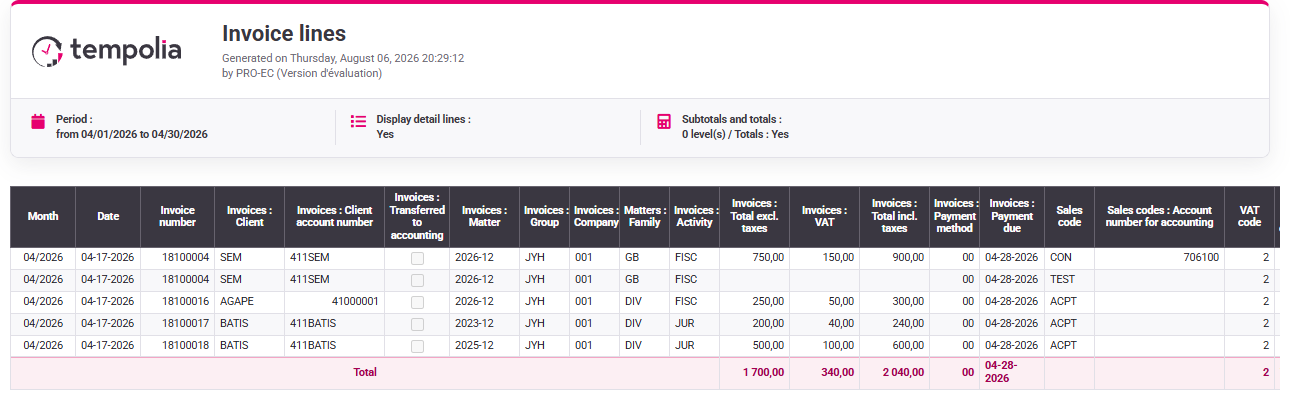The image size is (1290, 400).
Task: Click the Total incl. taxes column header
Action: point(895,216)
